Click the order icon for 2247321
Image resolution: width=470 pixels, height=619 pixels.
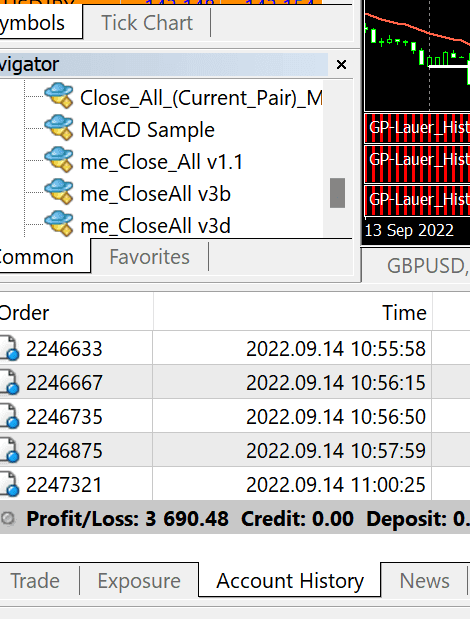tap(9, 484)
